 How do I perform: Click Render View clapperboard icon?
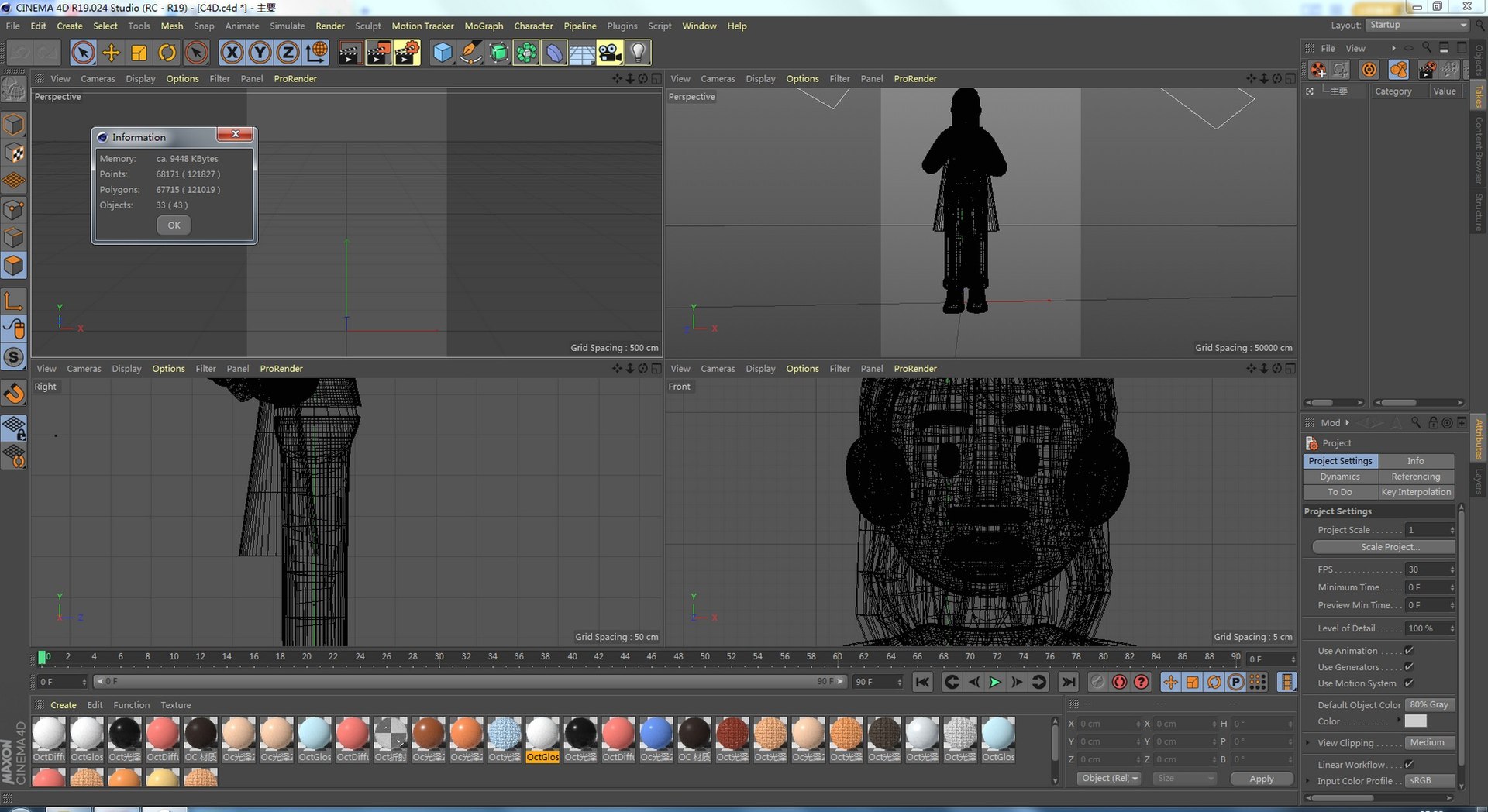tap(350, 53)
